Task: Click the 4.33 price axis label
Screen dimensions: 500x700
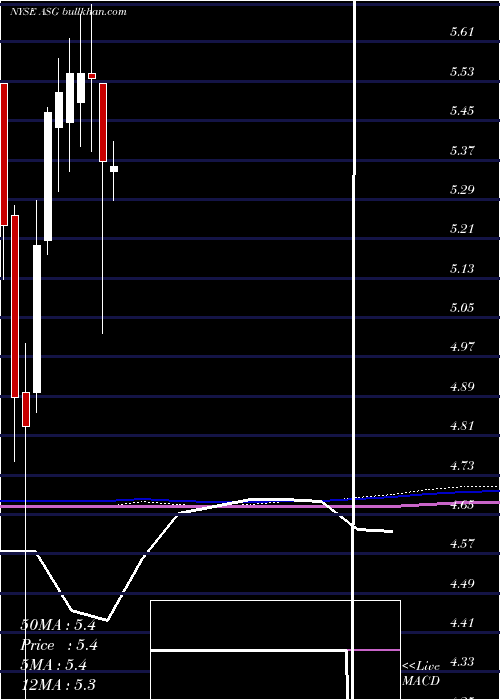Action: tap(462, 662)
